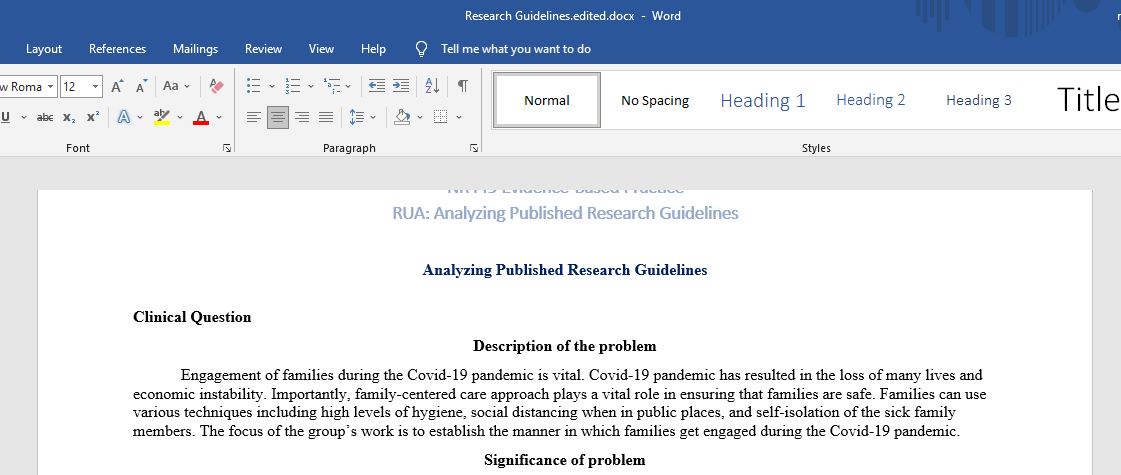This screenshot has height=475, width=1121.
Task: Apply the Heading 2 style
Action: coord(871,100)
